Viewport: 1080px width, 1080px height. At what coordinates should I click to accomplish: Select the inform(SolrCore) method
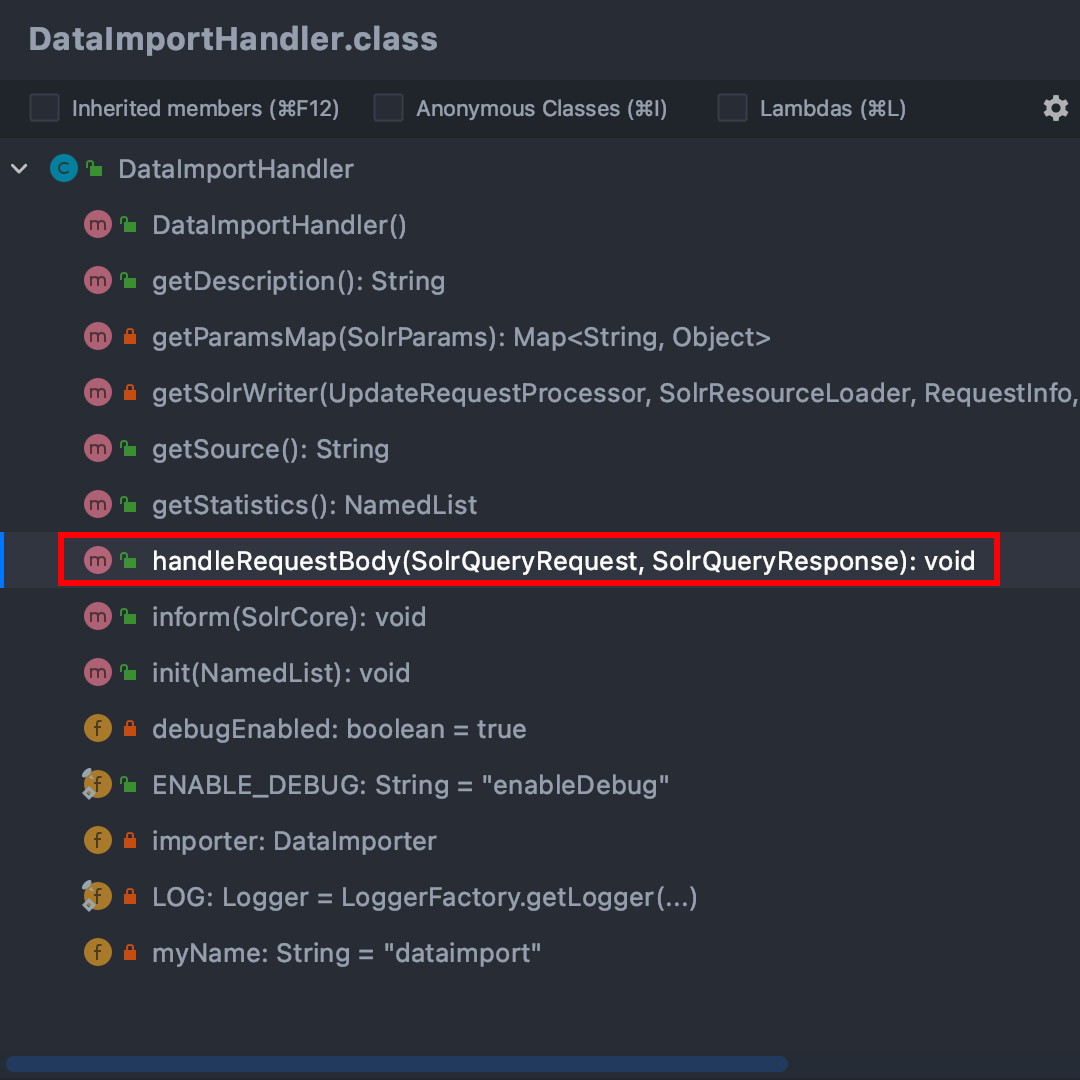tap(289, 617)
